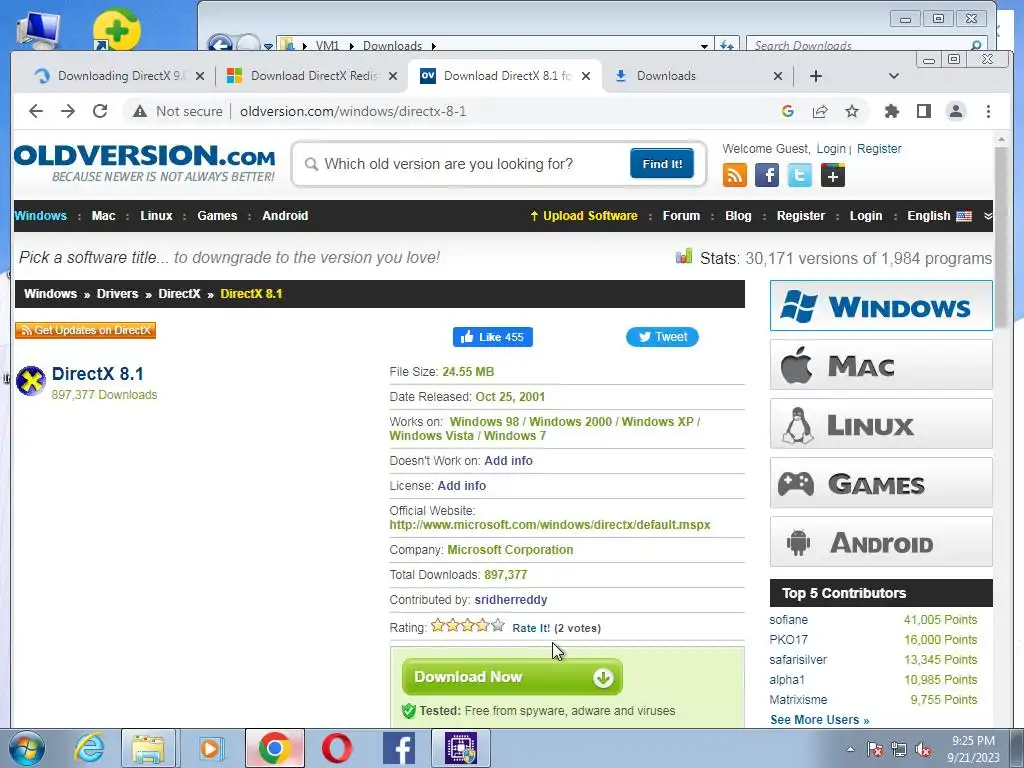This screenshot has width=1024, height=768.
Task: Open Facebook shortcut in taskbar
Action: click(399, 748)
